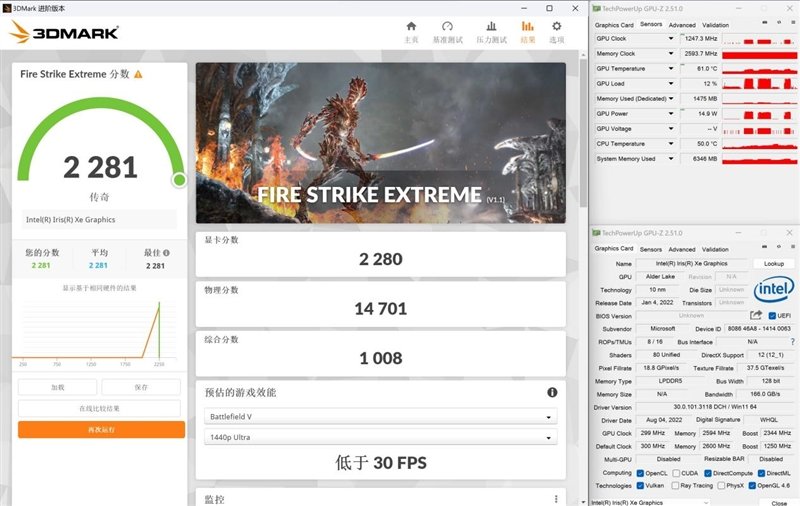
Task: Switch to Validation tab in upper GPU-Z
Action: click(715, 25)
